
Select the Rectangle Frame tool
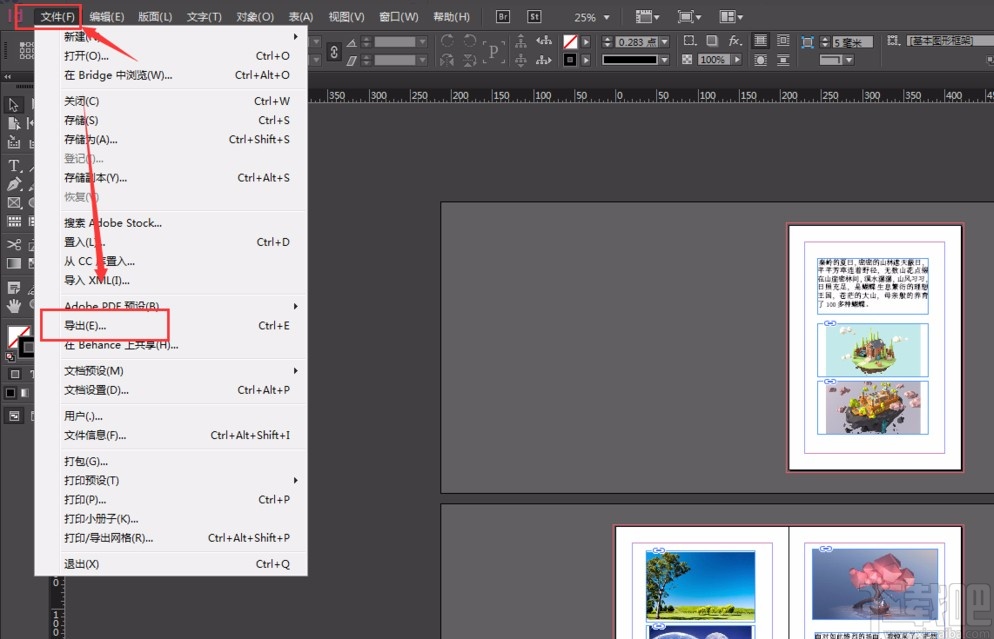pos(14,203)
